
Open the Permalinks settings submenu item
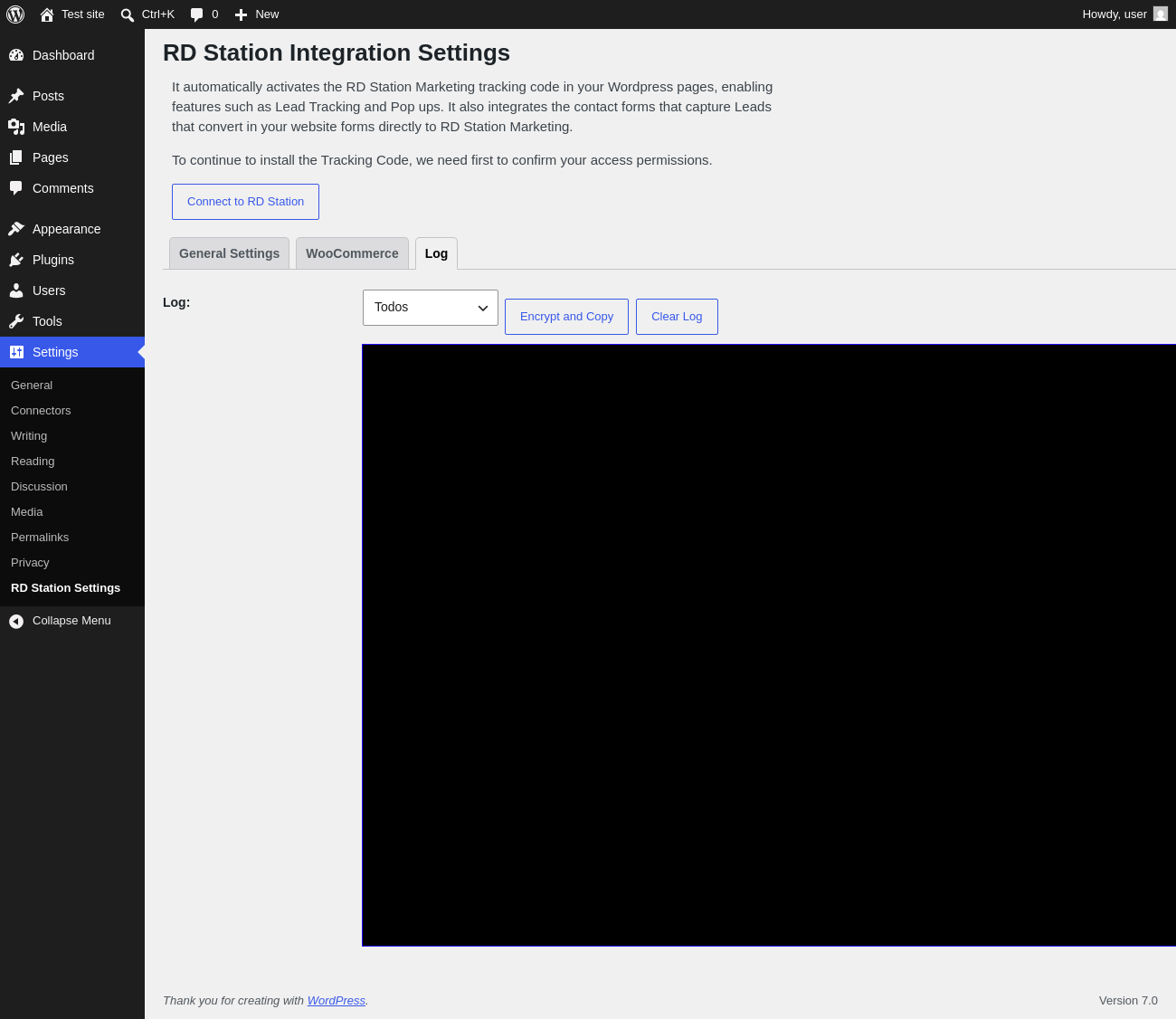(x=40, y=538)
